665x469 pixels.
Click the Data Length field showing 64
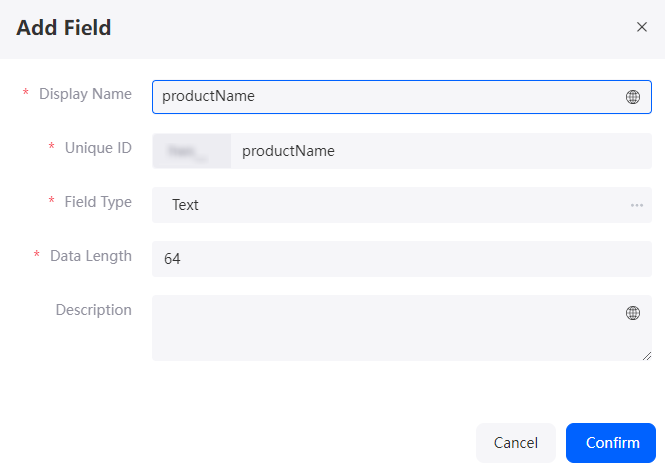pyautogui.click(x=402, y=259)
